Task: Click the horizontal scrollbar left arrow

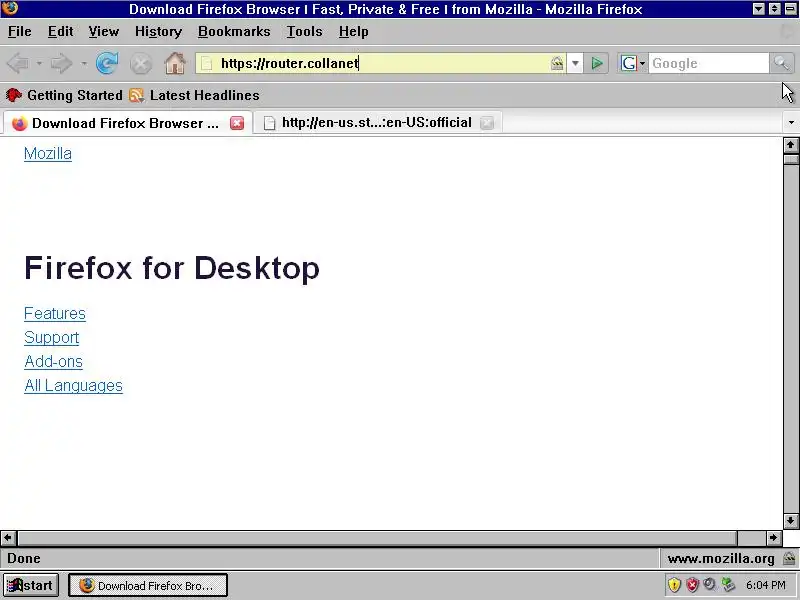Action: coord(8,537)
